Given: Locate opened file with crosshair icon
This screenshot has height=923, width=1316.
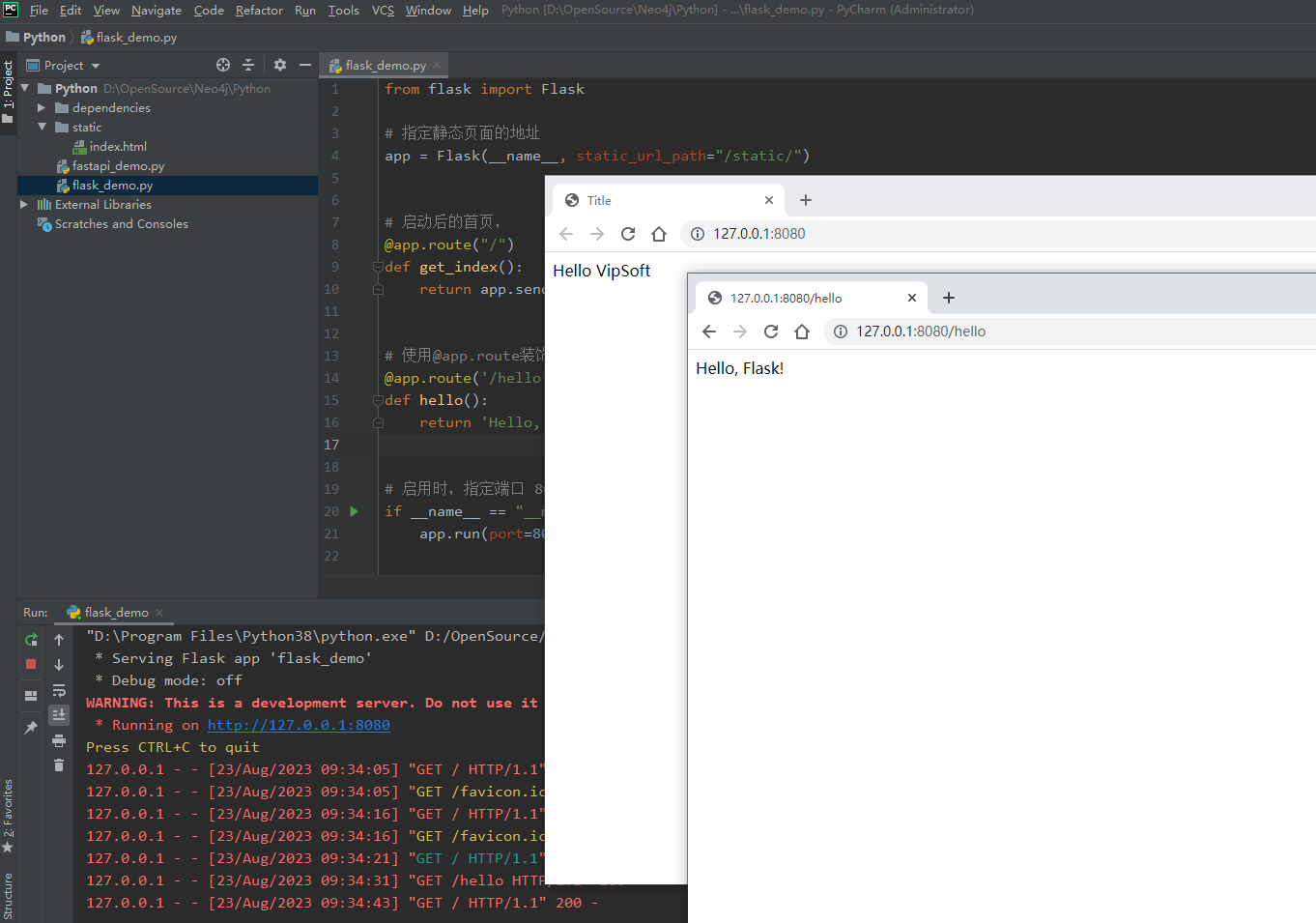Looking at the screenshot, I should point(223,65).
